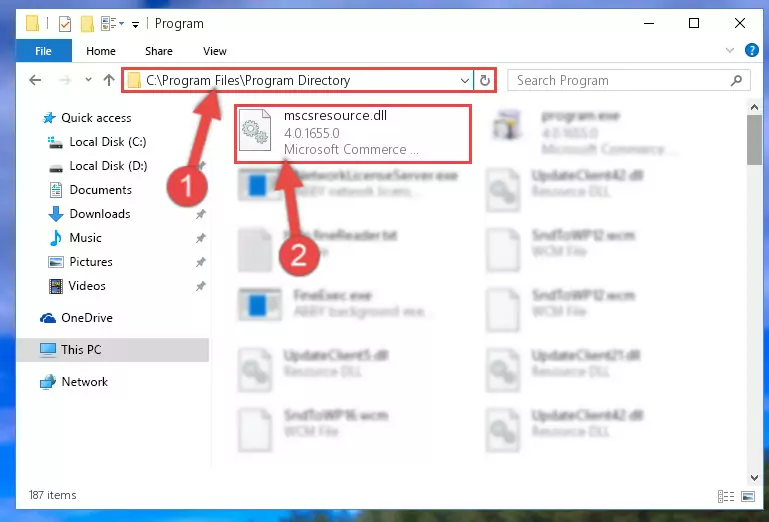769x522 pixels.
Task: Open Pictures in the sidebar
Action: click(x=91, y=262)
